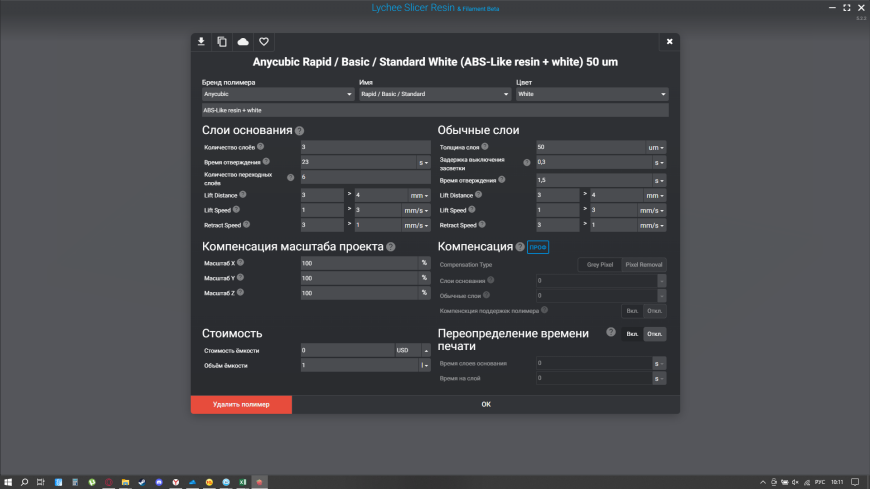Show help for Масштаб X
Screen dimensions: 870x489
pos(240,263)
